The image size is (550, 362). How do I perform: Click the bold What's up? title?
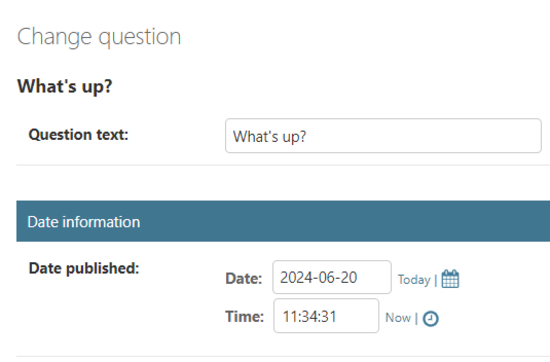click(x=65, y=86)
